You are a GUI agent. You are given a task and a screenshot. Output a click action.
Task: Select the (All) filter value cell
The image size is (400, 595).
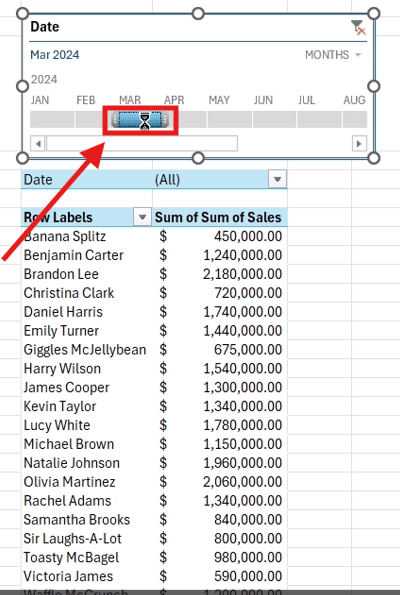click(211, 179)
